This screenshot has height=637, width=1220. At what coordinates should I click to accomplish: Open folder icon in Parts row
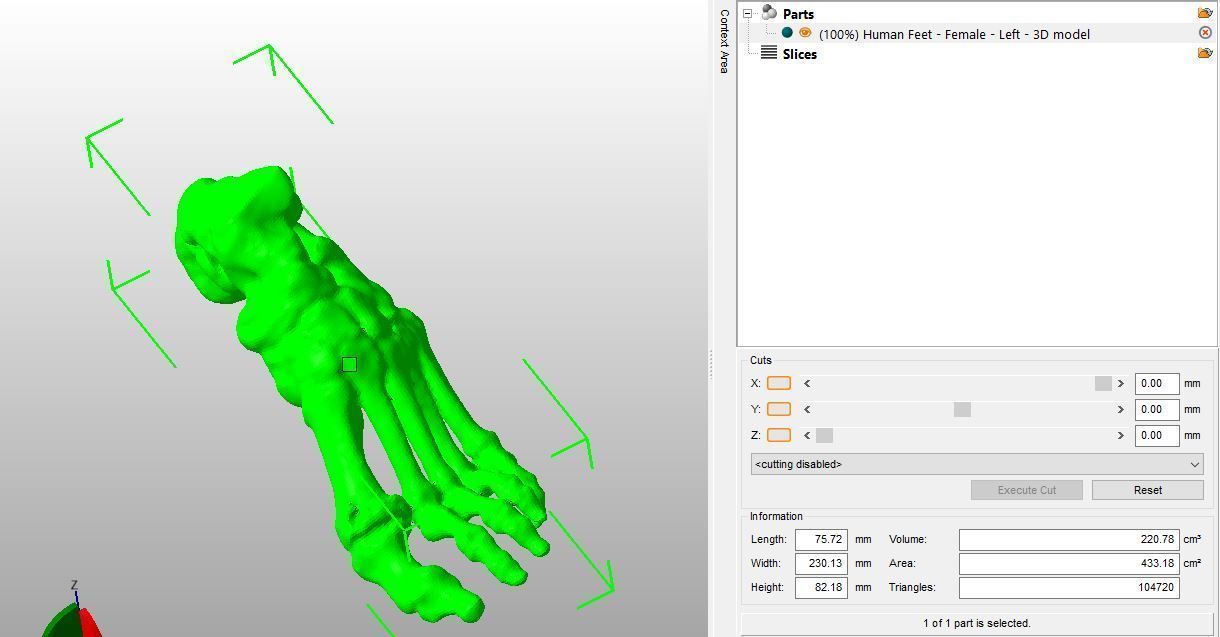pyautogui.click(x=1205, y=13)
